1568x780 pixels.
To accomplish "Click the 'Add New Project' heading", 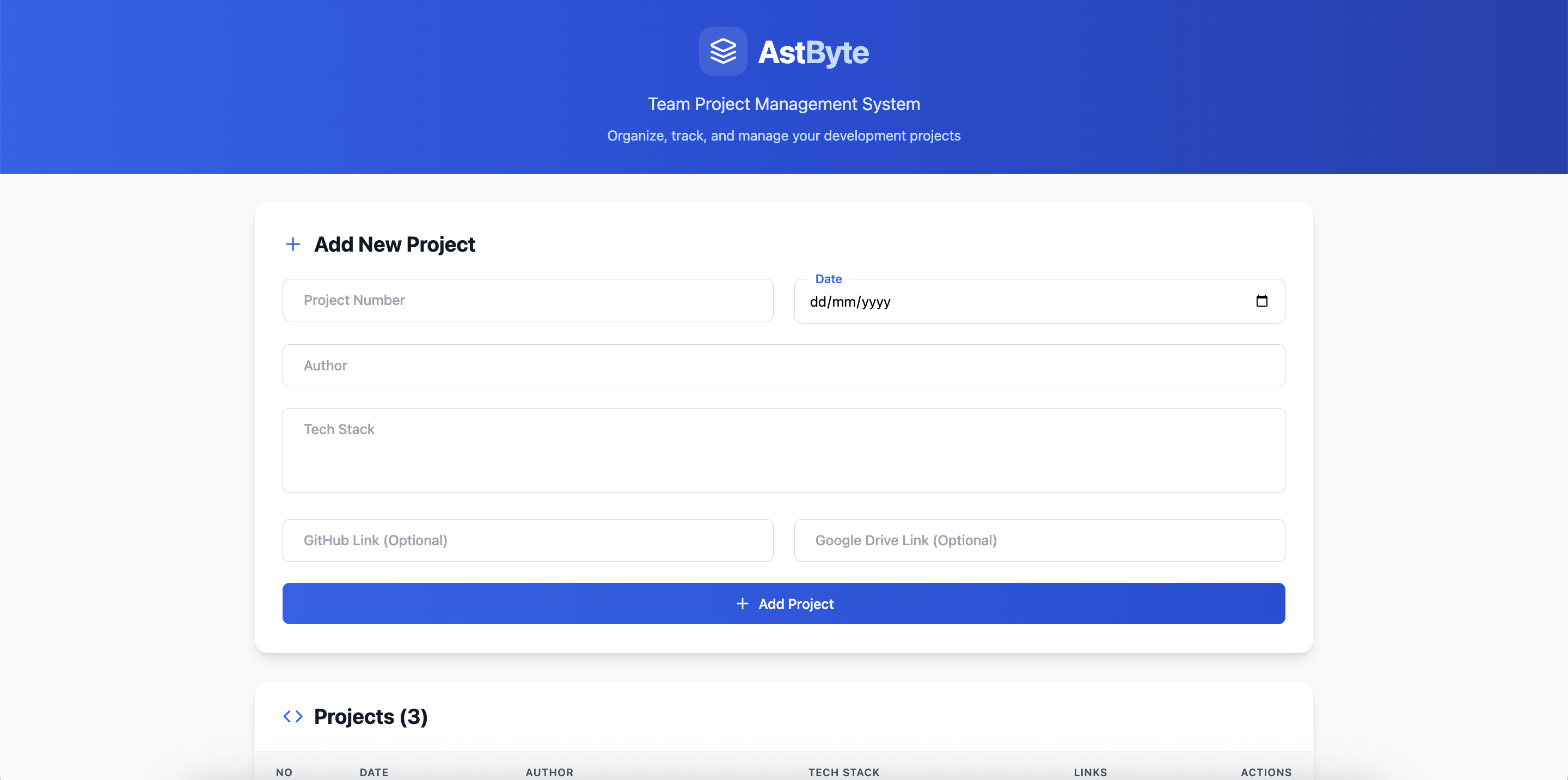I will 394,244.
